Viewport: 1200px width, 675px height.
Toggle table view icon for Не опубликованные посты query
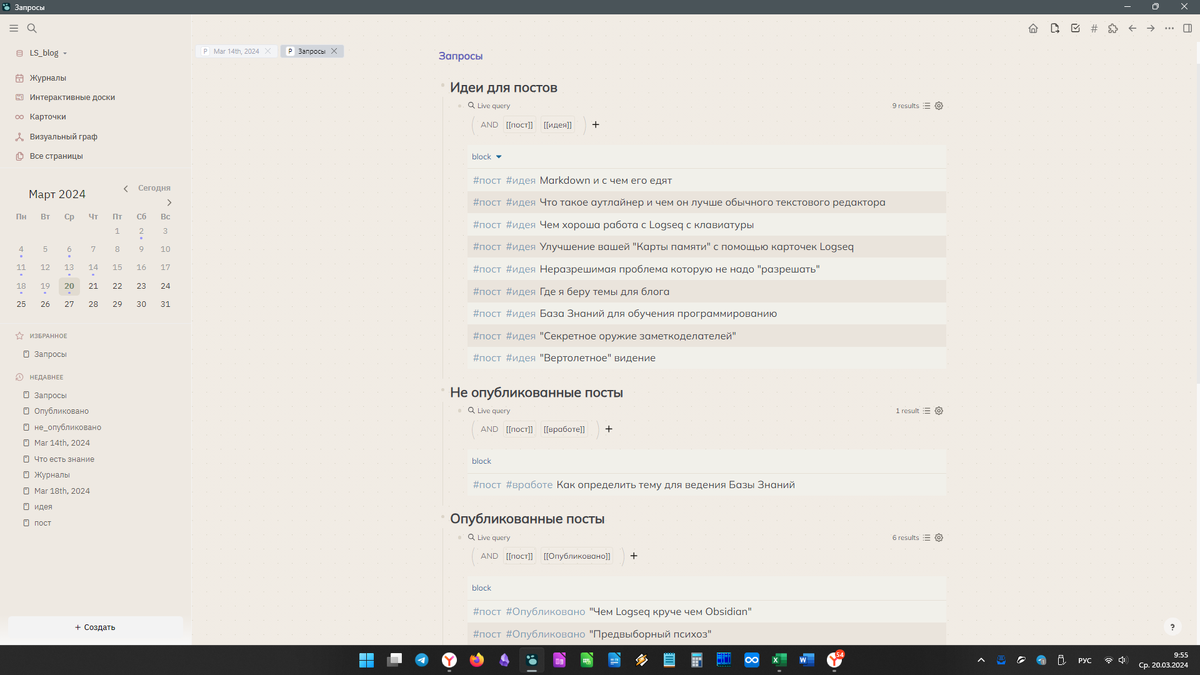pos(927,411)
